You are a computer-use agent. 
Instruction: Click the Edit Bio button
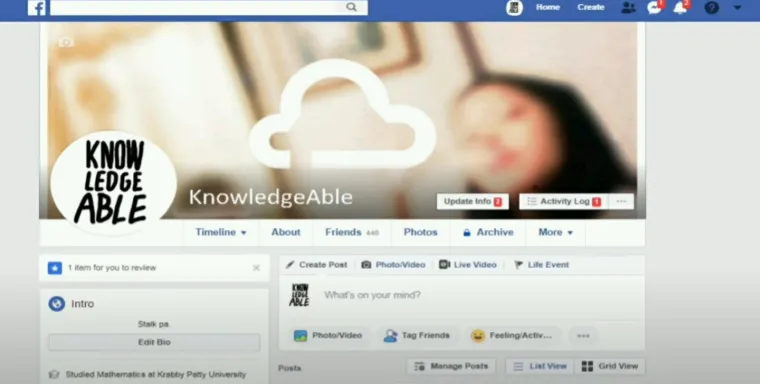pos(154,342)
